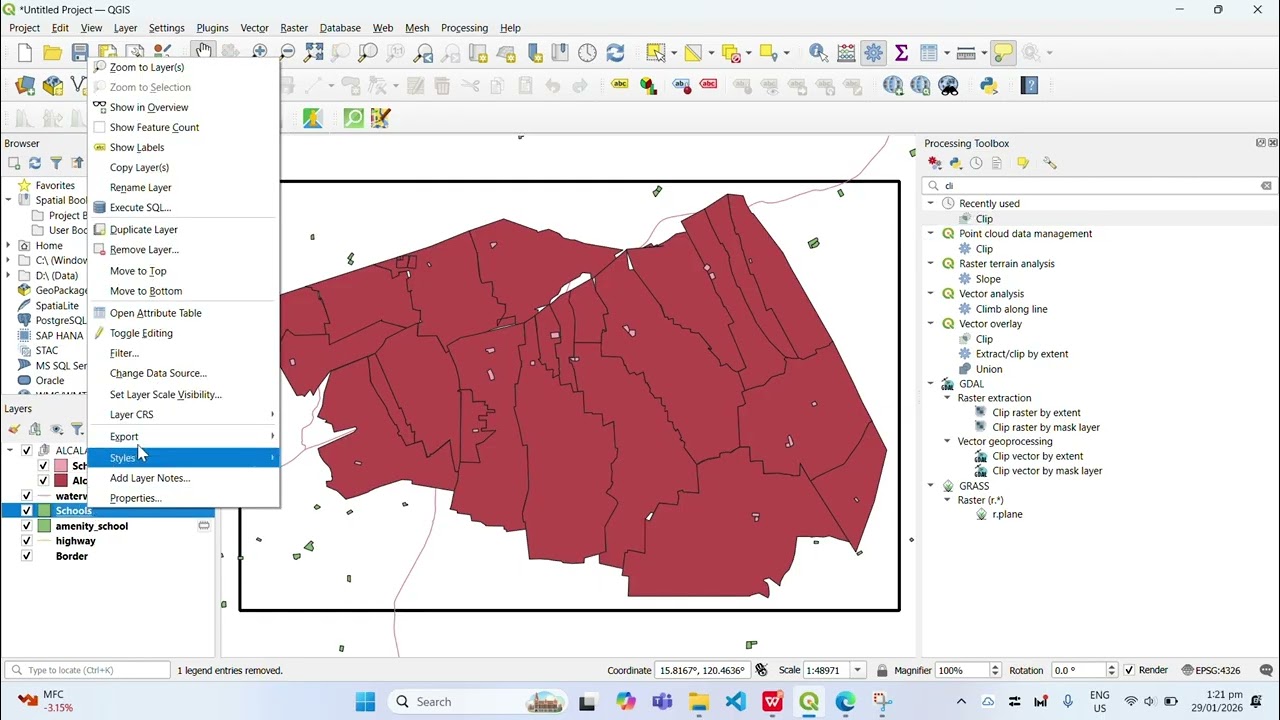Uncheck the Schools layer visibility
The image size is (1280, 720).
pos(27,511)
